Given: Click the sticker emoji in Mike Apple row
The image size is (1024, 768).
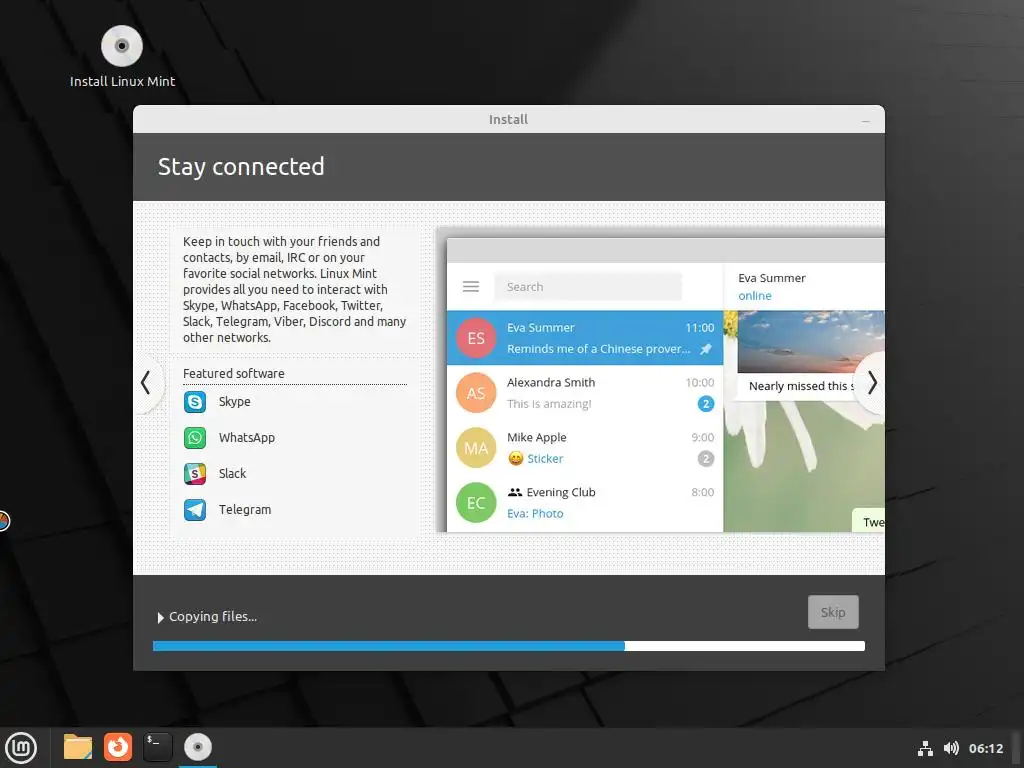Looking at the screenshot, I should click(x=516, y=458).
